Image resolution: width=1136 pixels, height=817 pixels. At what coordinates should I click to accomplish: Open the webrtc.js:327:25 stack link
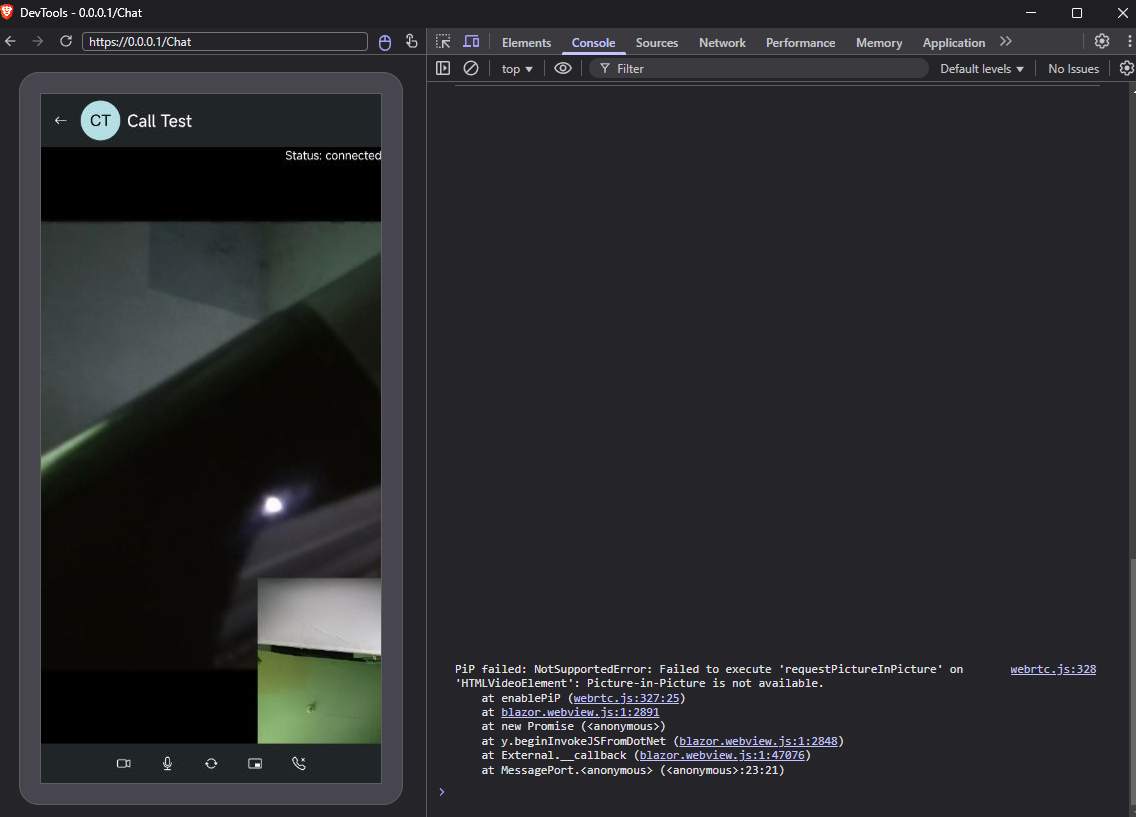(626, 698)
